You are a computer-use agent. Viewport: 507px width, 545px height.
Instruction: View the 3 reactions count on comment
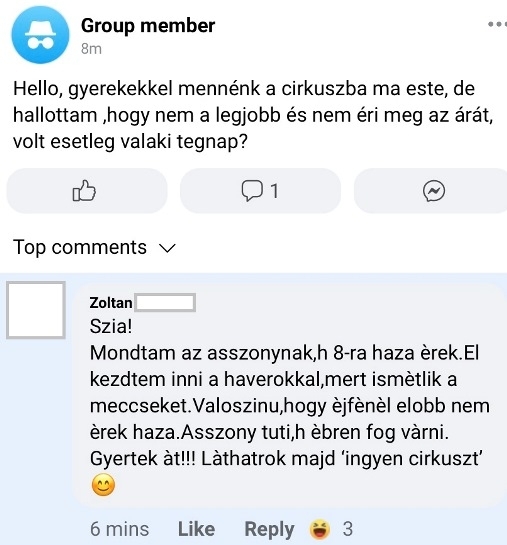point(348,529)
